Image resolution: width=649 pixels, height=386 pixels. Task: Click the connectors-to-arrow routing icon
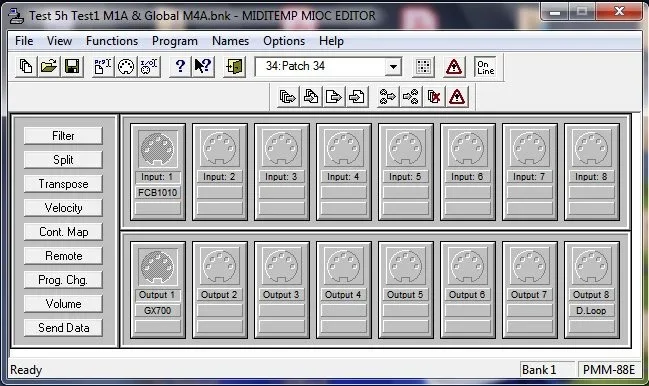[388, 97]
